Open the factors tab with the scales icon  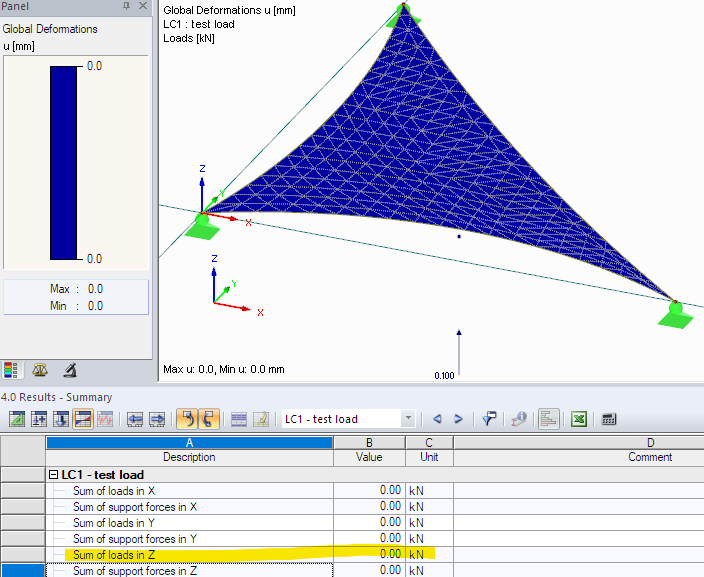40,370
